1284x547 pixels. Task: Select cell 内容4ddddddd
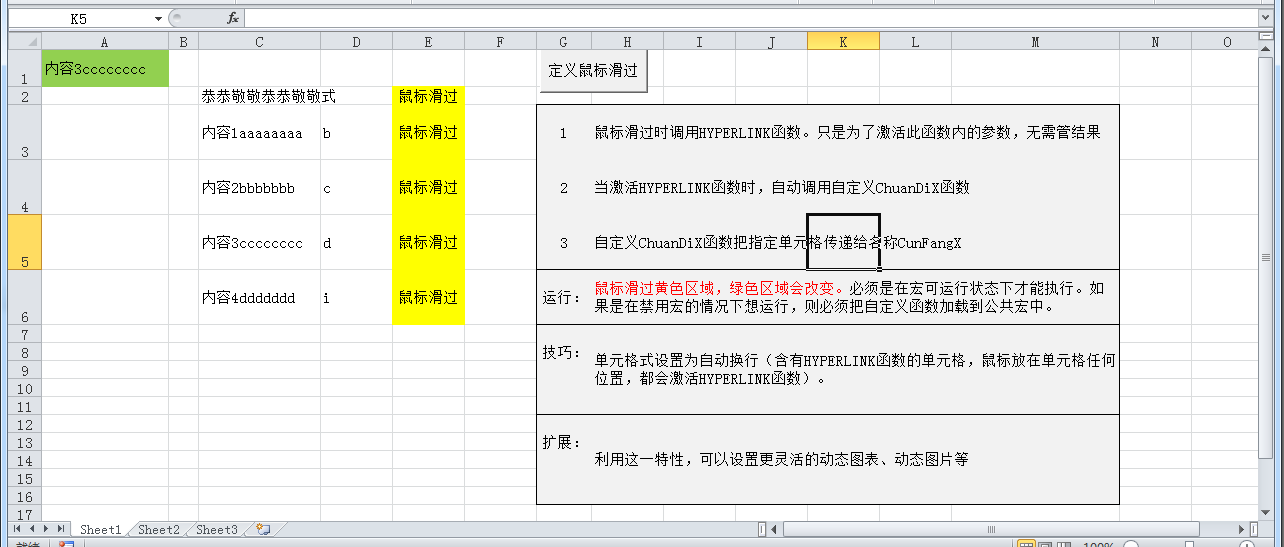[259, 297]
